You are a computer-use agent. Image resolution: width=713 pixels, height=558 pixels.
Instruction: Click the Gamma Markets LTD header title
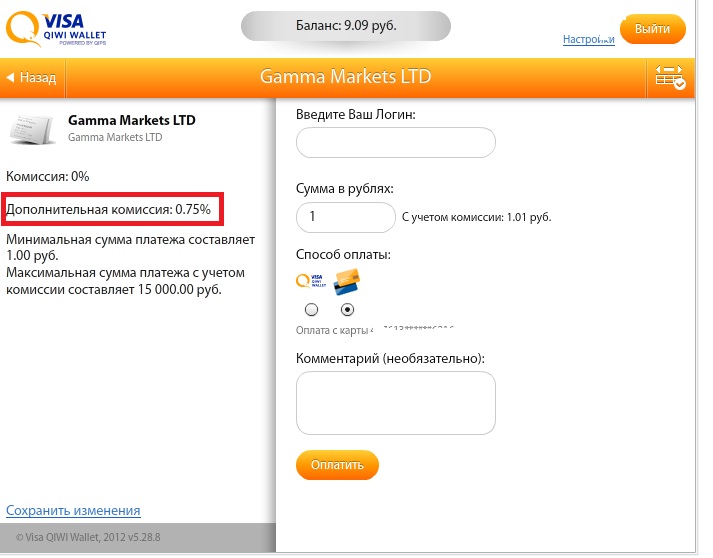click(x=346, y=76)
